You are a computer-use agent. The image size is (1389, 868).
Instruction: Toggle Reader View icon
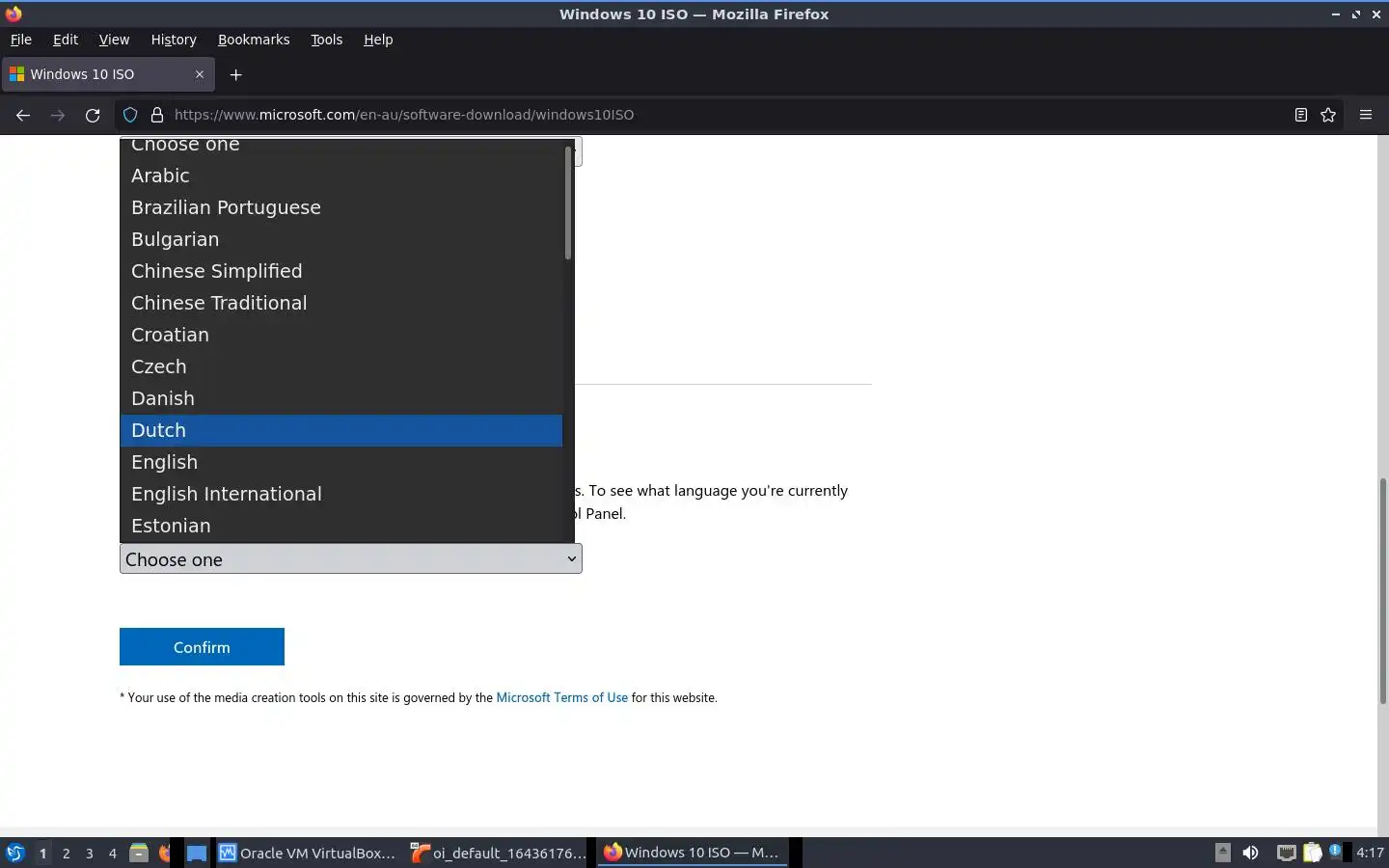pyautogui.click(x=1300, y=115)
